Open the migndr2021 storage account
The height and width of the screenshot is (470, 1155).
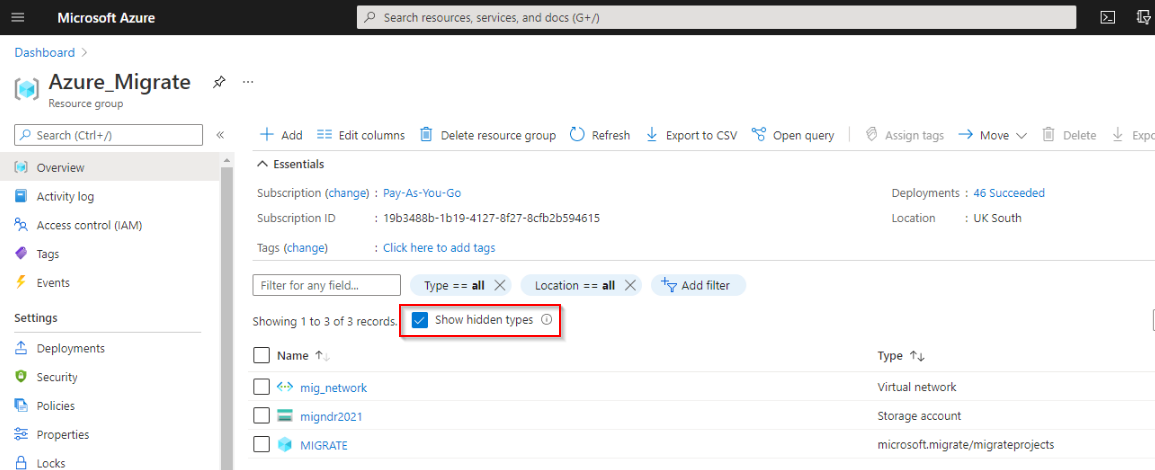coord(331,416)
